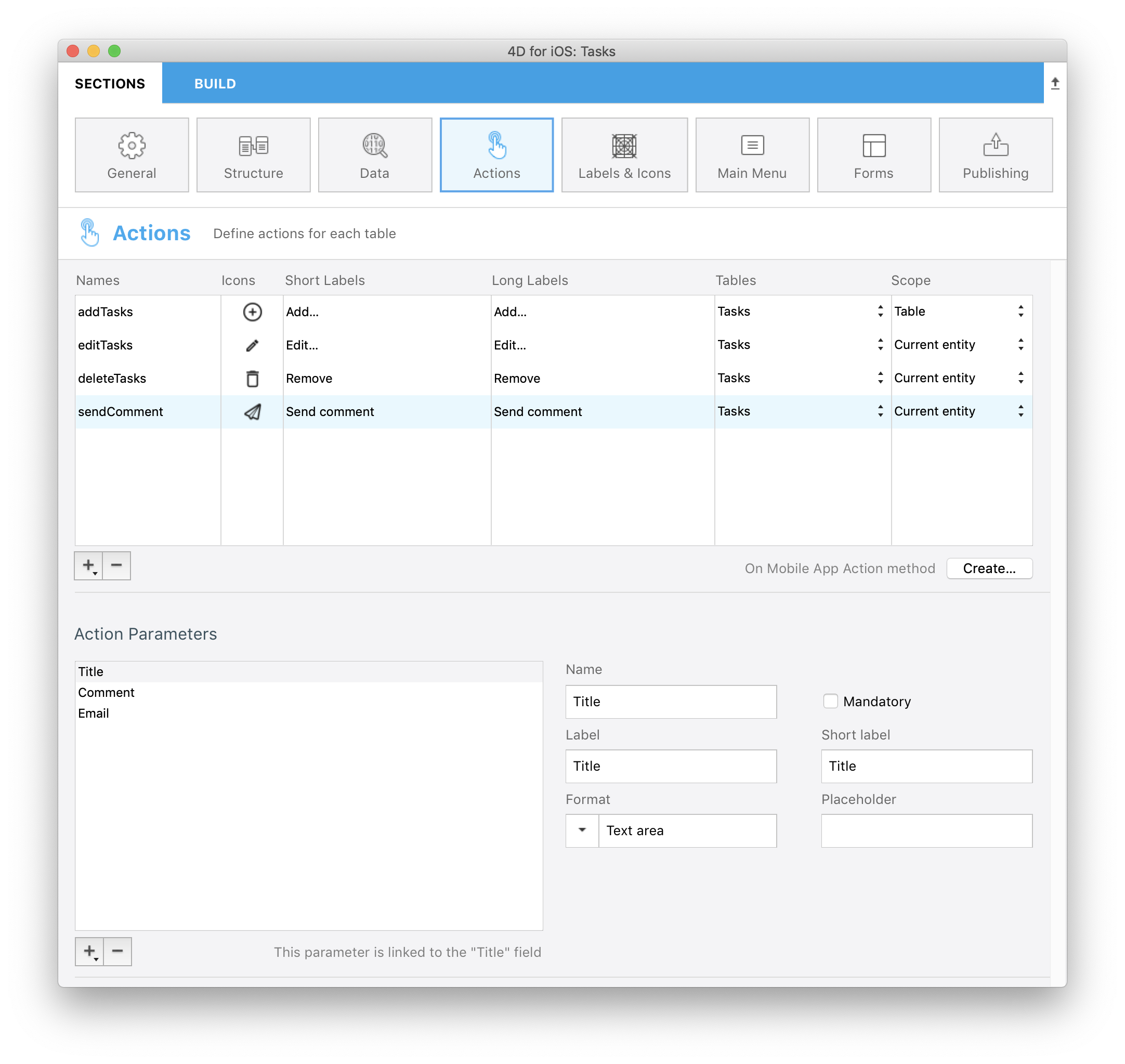The height and width of the screenshot is (1064, 1125).
Task: Select the Actions section button
Action: (496, 155)
